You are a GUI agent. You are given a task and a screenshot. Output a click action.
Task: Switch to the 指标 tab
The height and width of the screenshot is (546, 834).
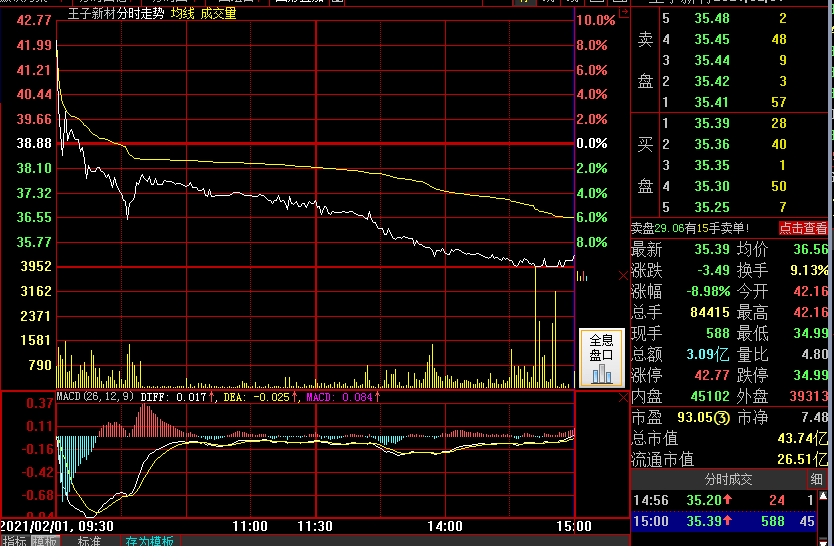coord(14,541)
